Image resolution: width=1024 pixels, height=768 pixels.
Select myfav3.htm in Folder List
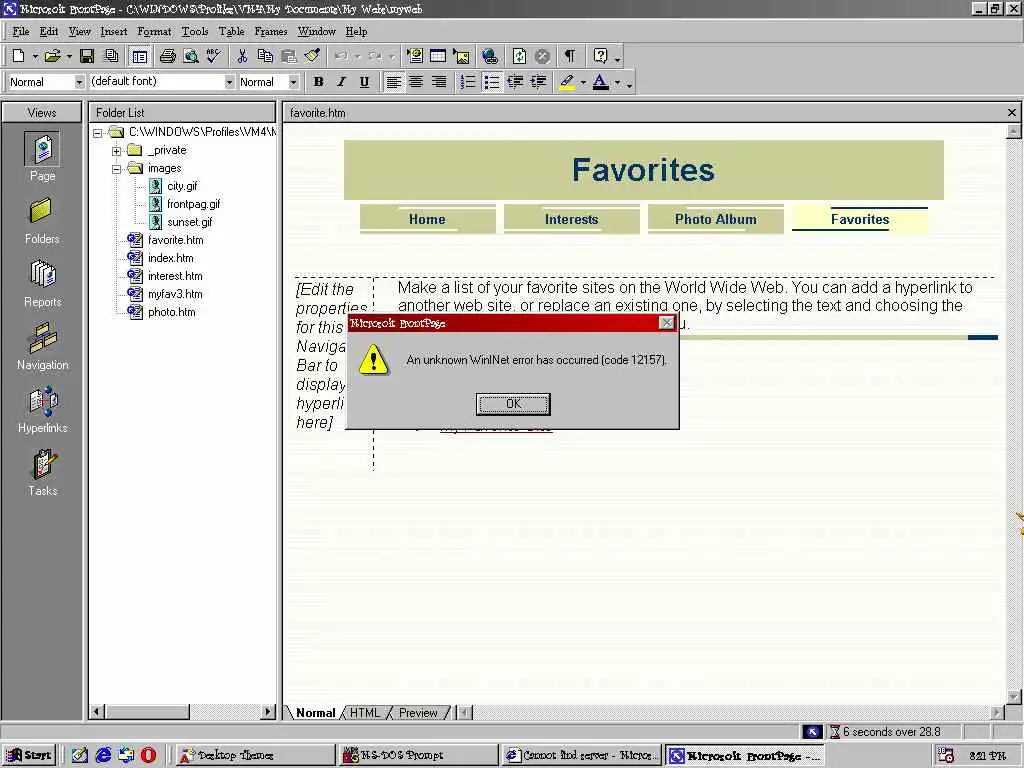pyautogui.click(x=175, y=294)
